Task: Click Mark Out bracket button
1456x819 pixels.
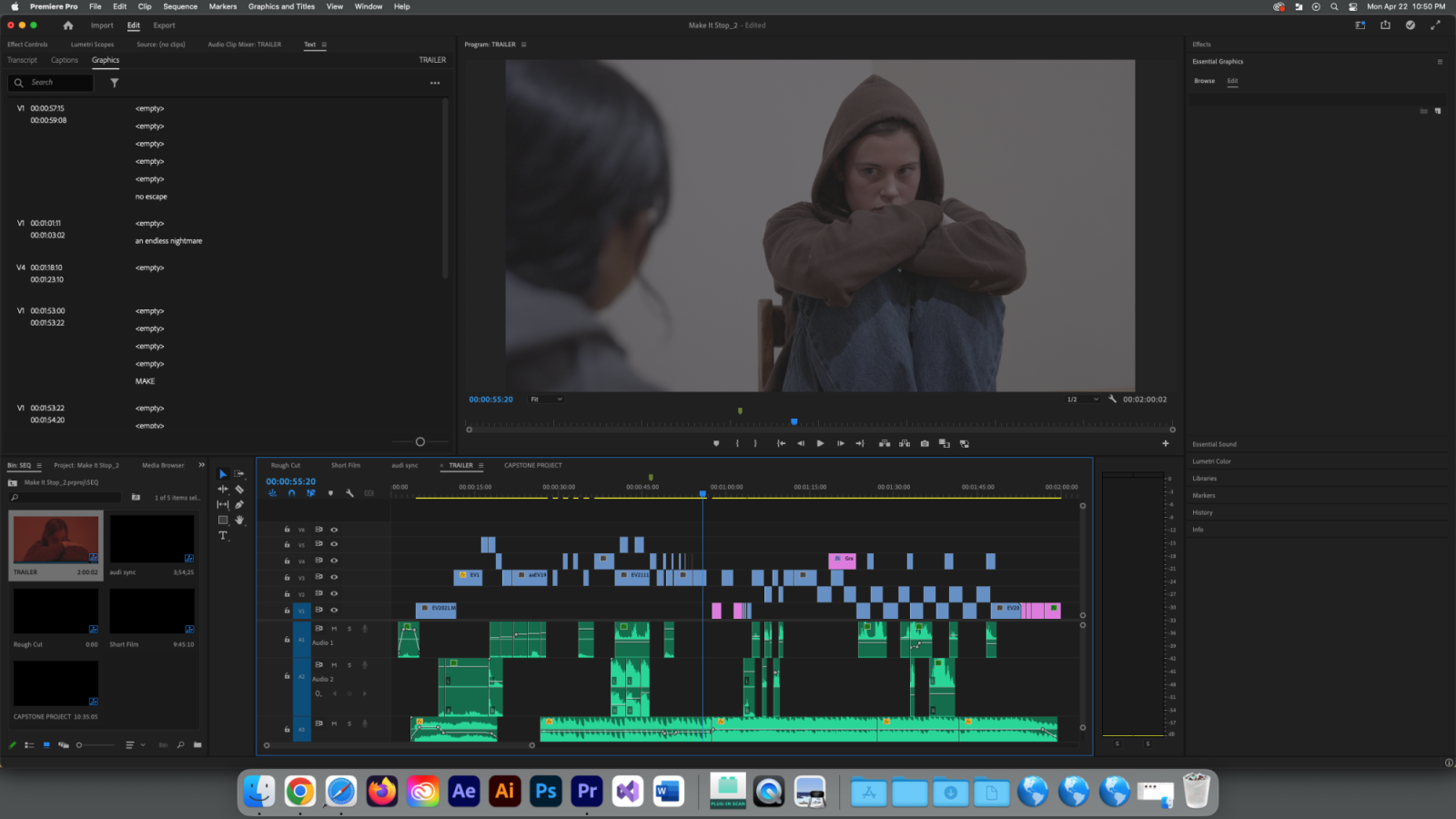Action: [x=755, y=444]
